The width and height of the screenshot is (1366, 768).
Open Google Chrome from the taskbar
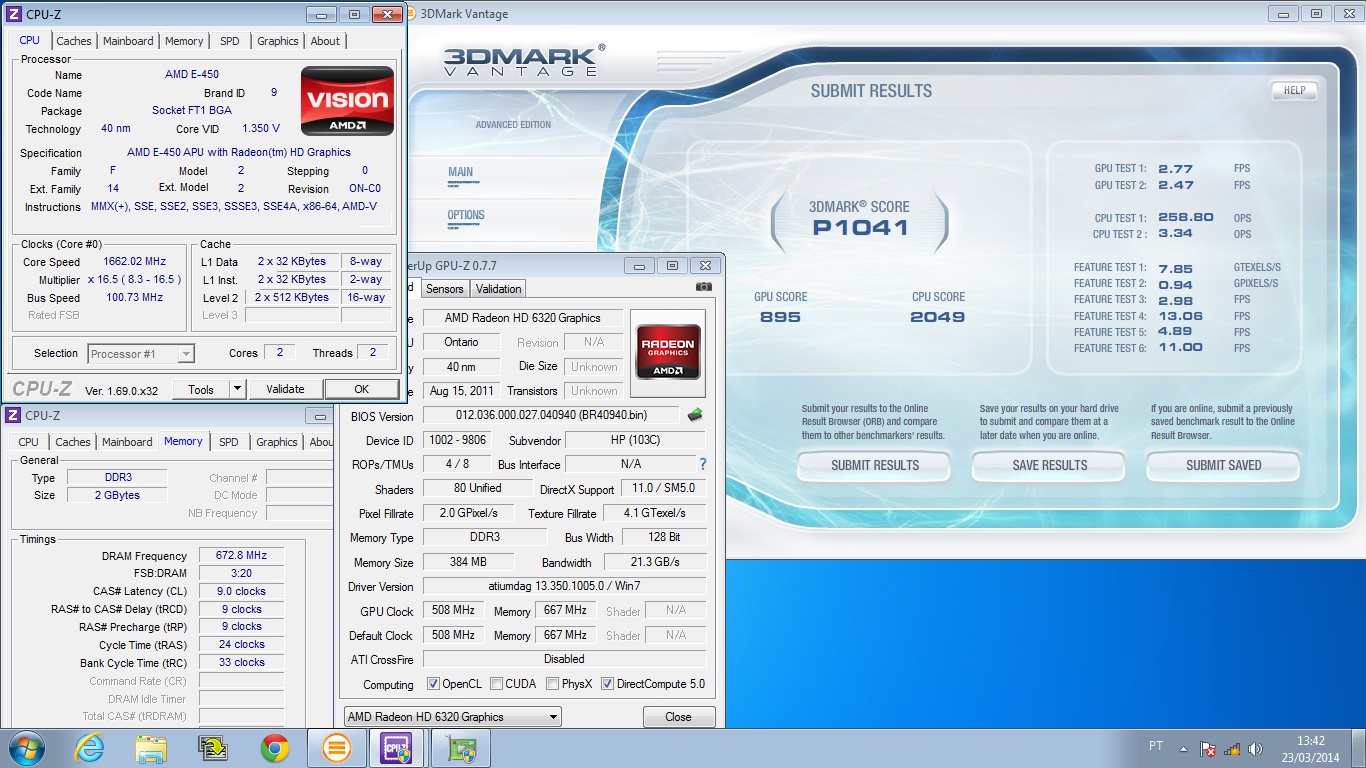pos(275,748)
